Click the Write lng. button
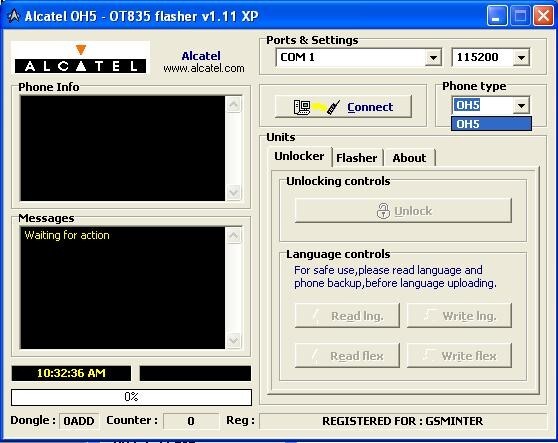Viewport: 558px width, 443px height. 459,316
